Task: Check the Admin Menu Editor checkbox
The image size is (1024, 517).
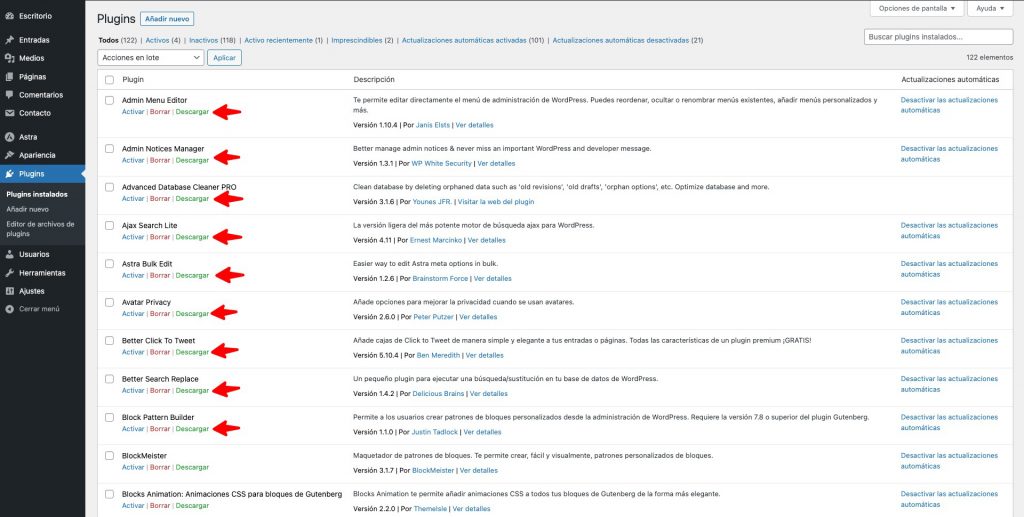Action: (x=110, y=100)
